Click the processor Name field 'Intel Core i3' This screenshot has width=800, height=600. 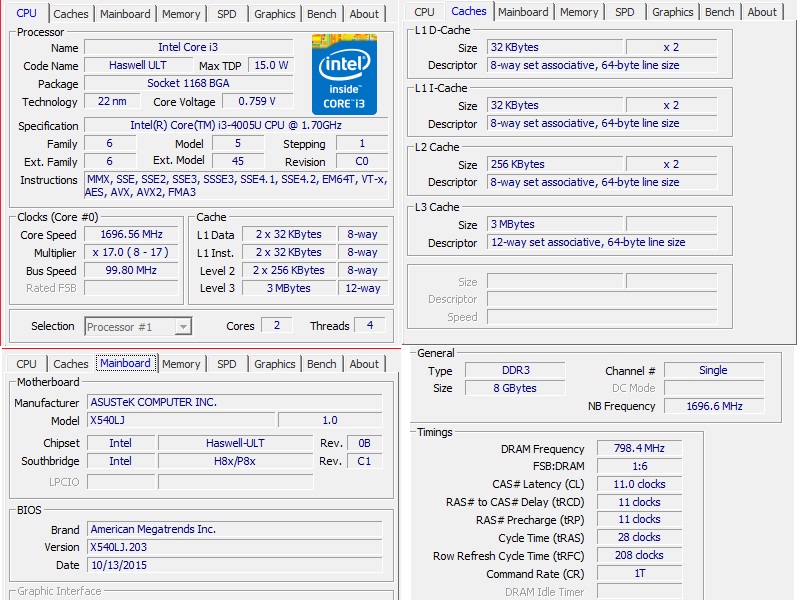click(x=188, y=47)
